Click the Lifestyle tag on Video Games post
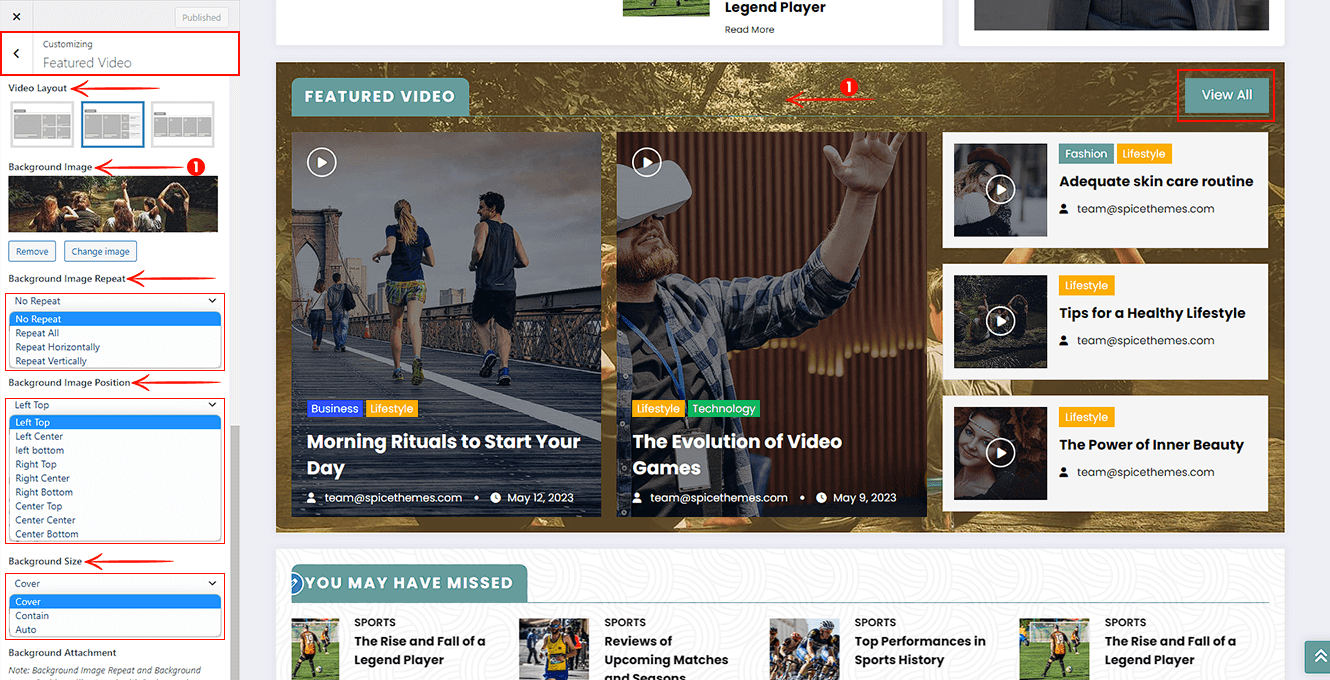 [x=658, y=409]
